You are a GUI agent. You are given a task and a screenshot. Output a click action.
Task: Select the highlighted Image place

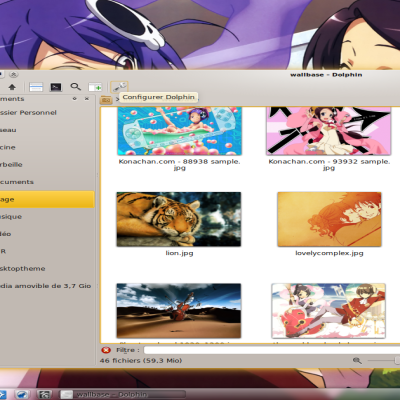click(x=47, y=199)
